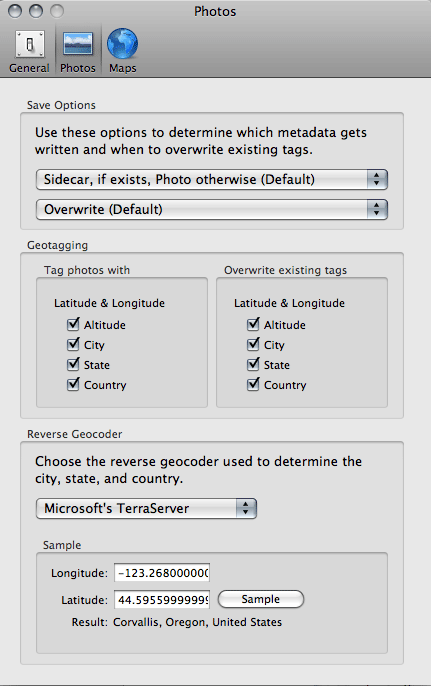
Task: Uncheck Altitude under Tag photos with
Action: (x=73, y=324)
